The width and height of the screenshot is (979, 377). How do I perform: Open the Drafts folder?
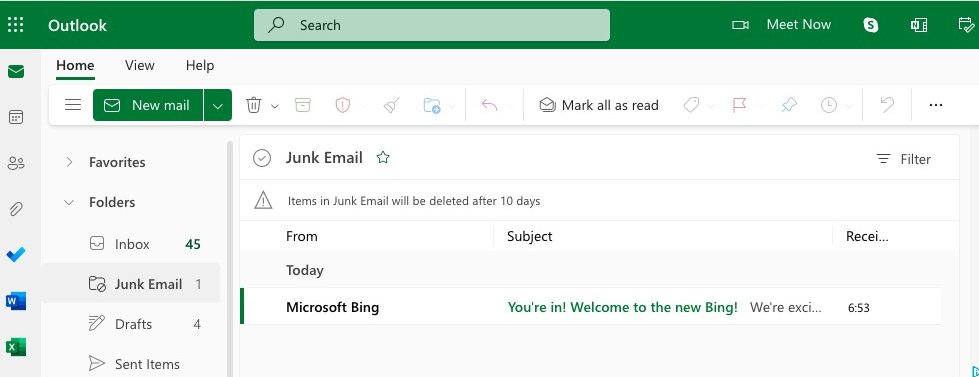(132, 324)
